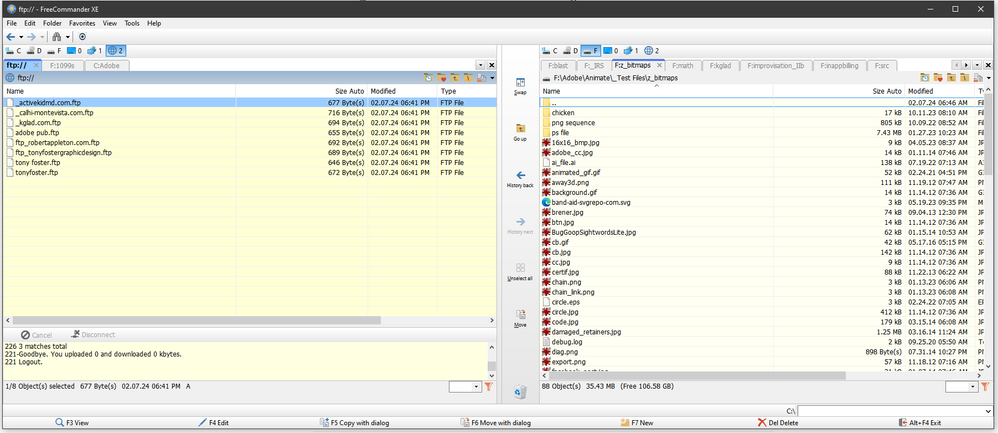Click Unselect all in middle toolbar
The width and height of the screenshot is (998, 433).
pyautogui.click(x=520, y=272)
